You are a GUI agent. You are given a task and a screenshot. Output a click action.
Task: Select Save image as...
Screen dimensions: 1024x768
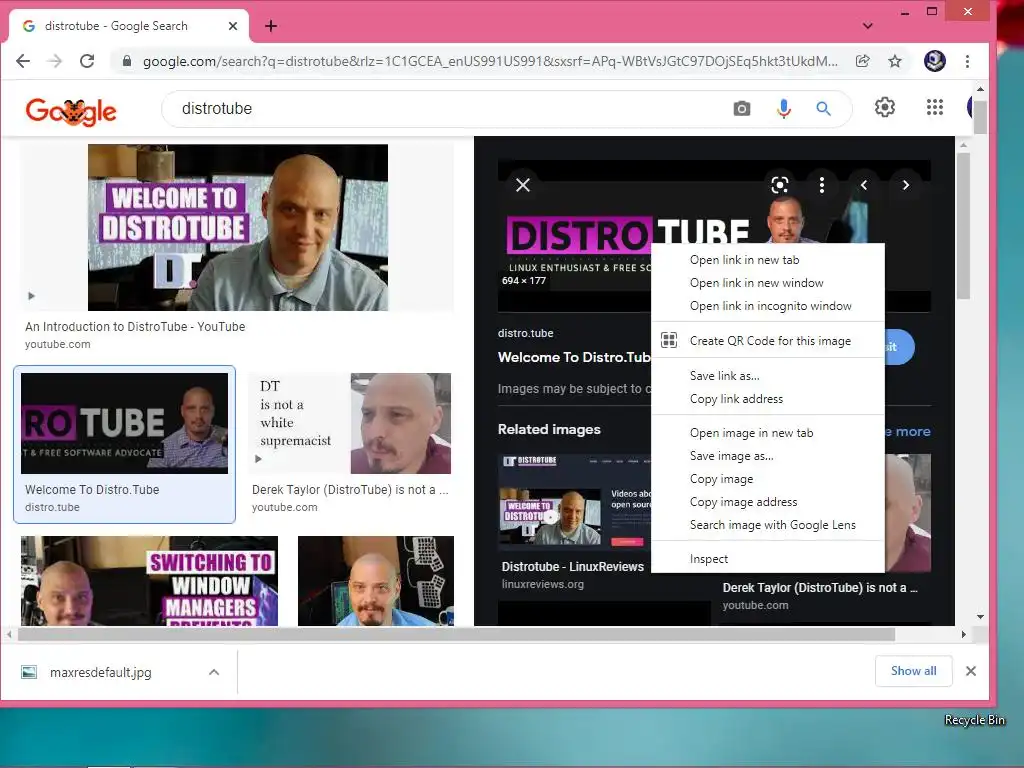767,456
